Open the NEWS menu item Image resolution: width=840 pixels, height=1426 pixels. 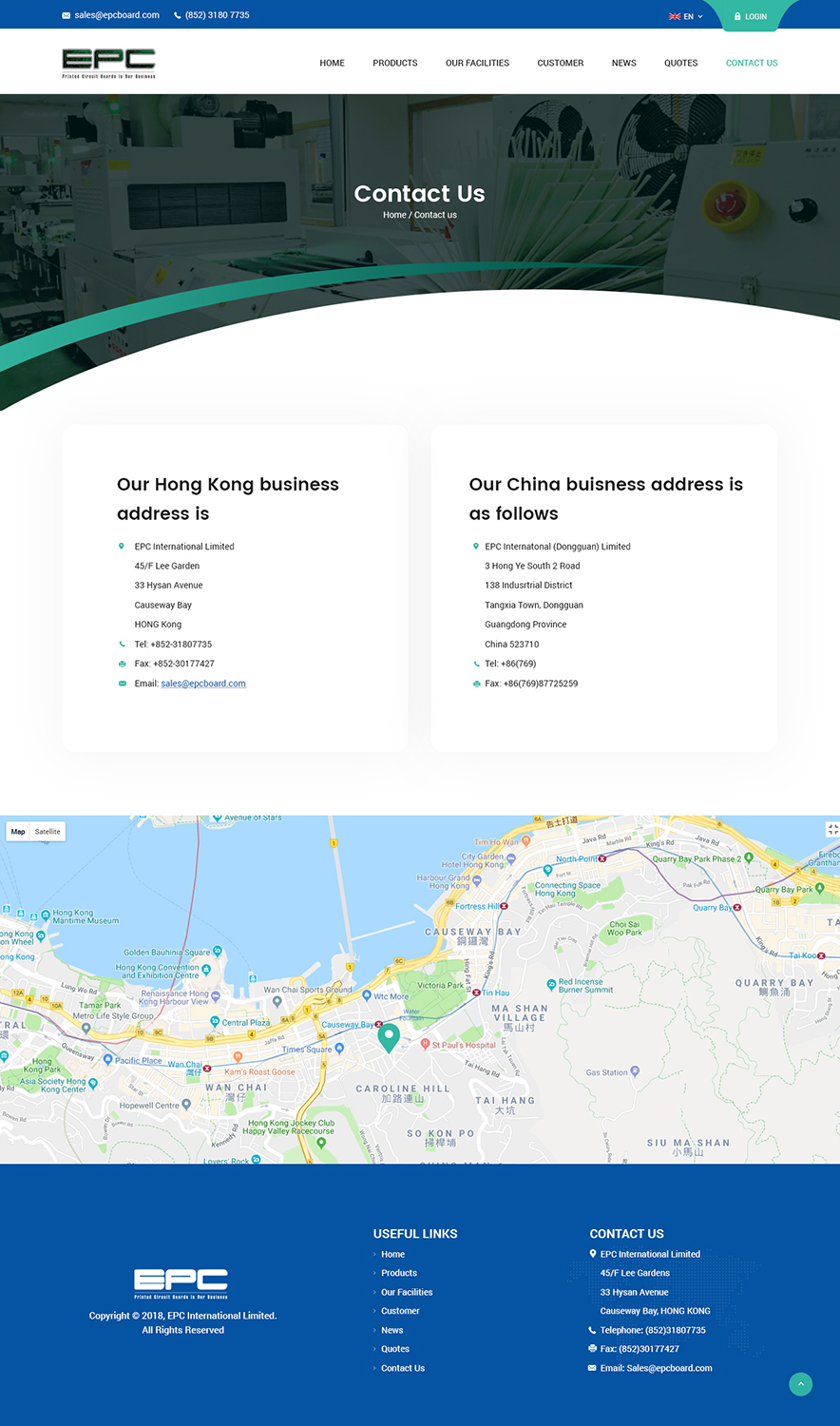[x=624, y=63]
